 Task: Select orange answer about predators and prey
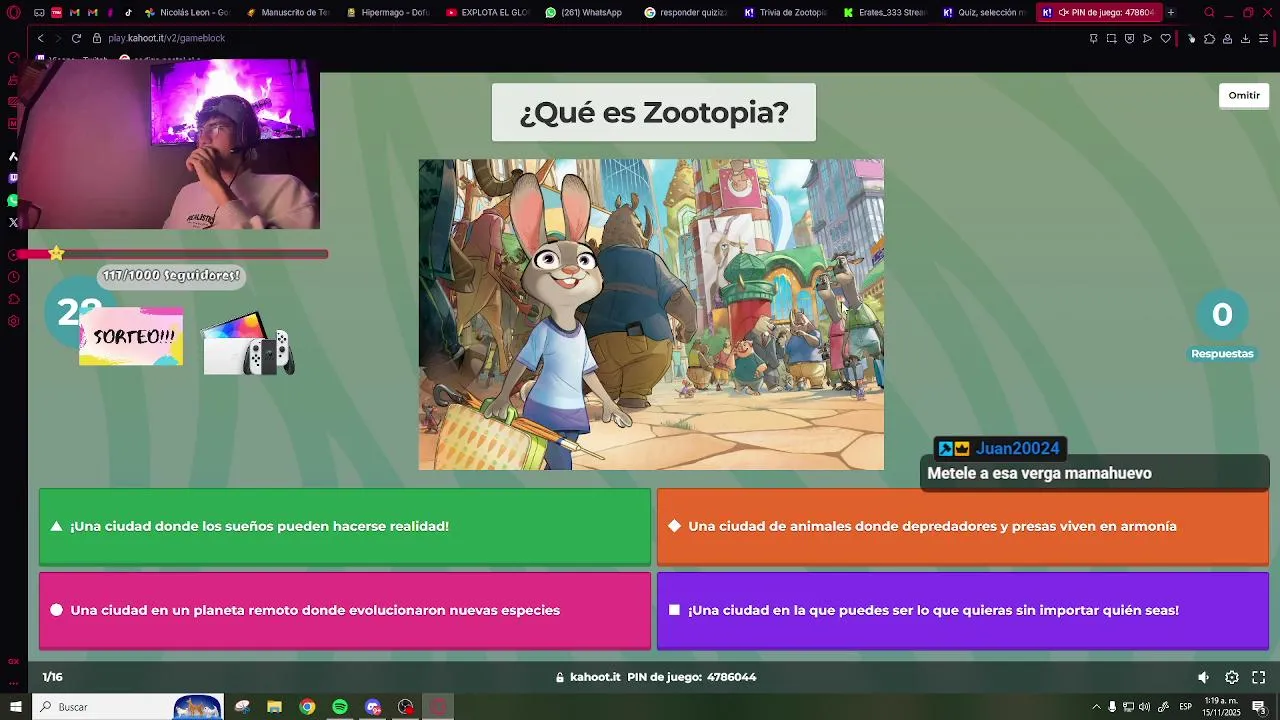(x=963, y=526)
